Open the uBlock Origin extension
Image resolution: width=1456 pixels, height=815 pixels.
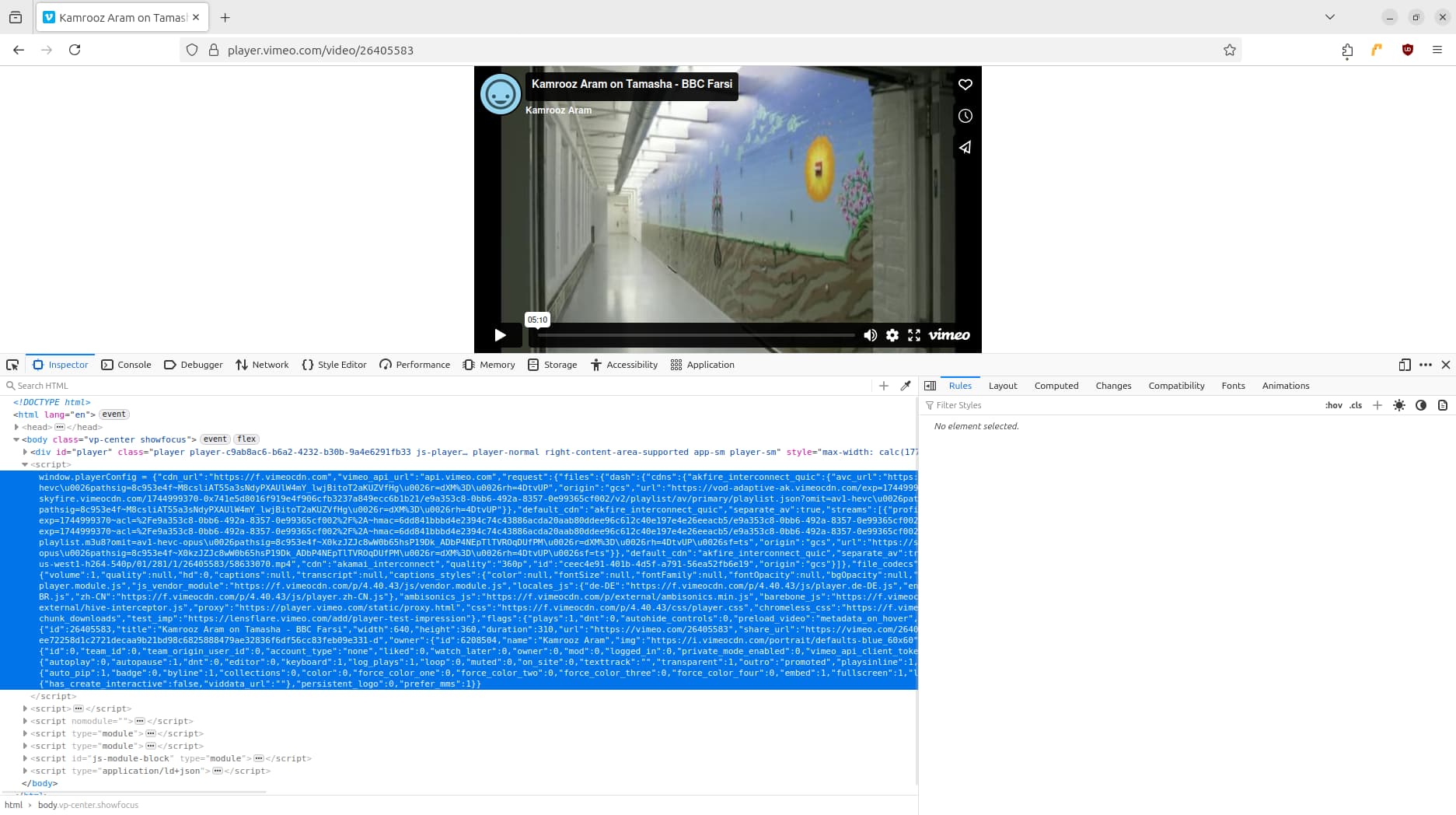(x=1407, y=50)
